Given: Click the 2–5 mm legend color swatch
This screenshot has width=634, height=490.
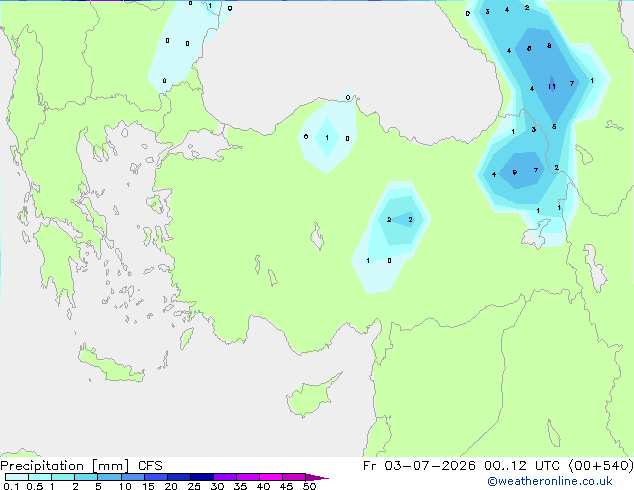Looking at the screenshot, I should tap(86, 477).
